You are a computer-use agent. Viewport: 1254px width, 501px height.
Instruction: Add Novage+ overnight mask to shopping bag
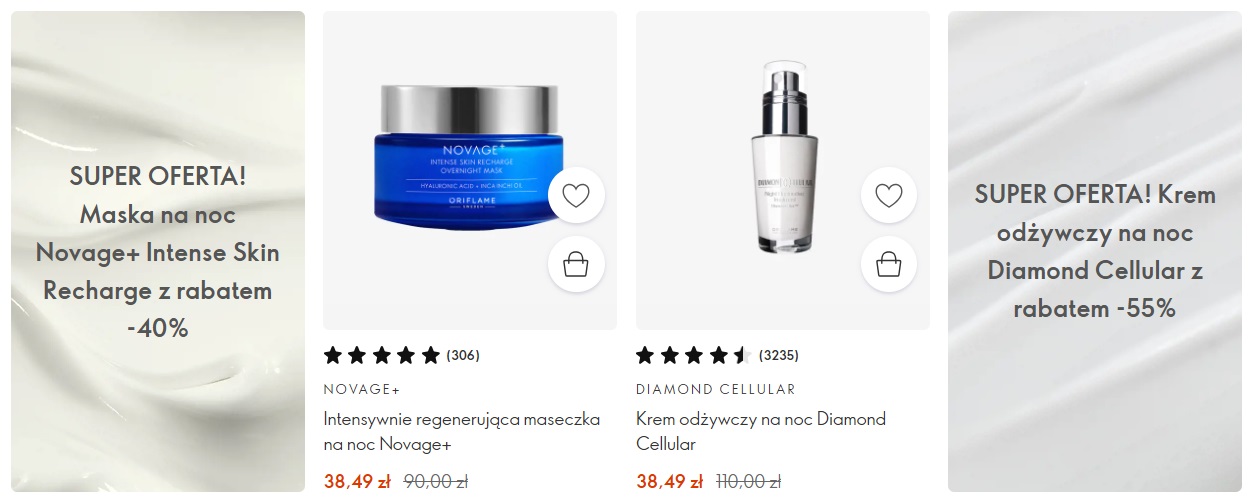point(576,264)
